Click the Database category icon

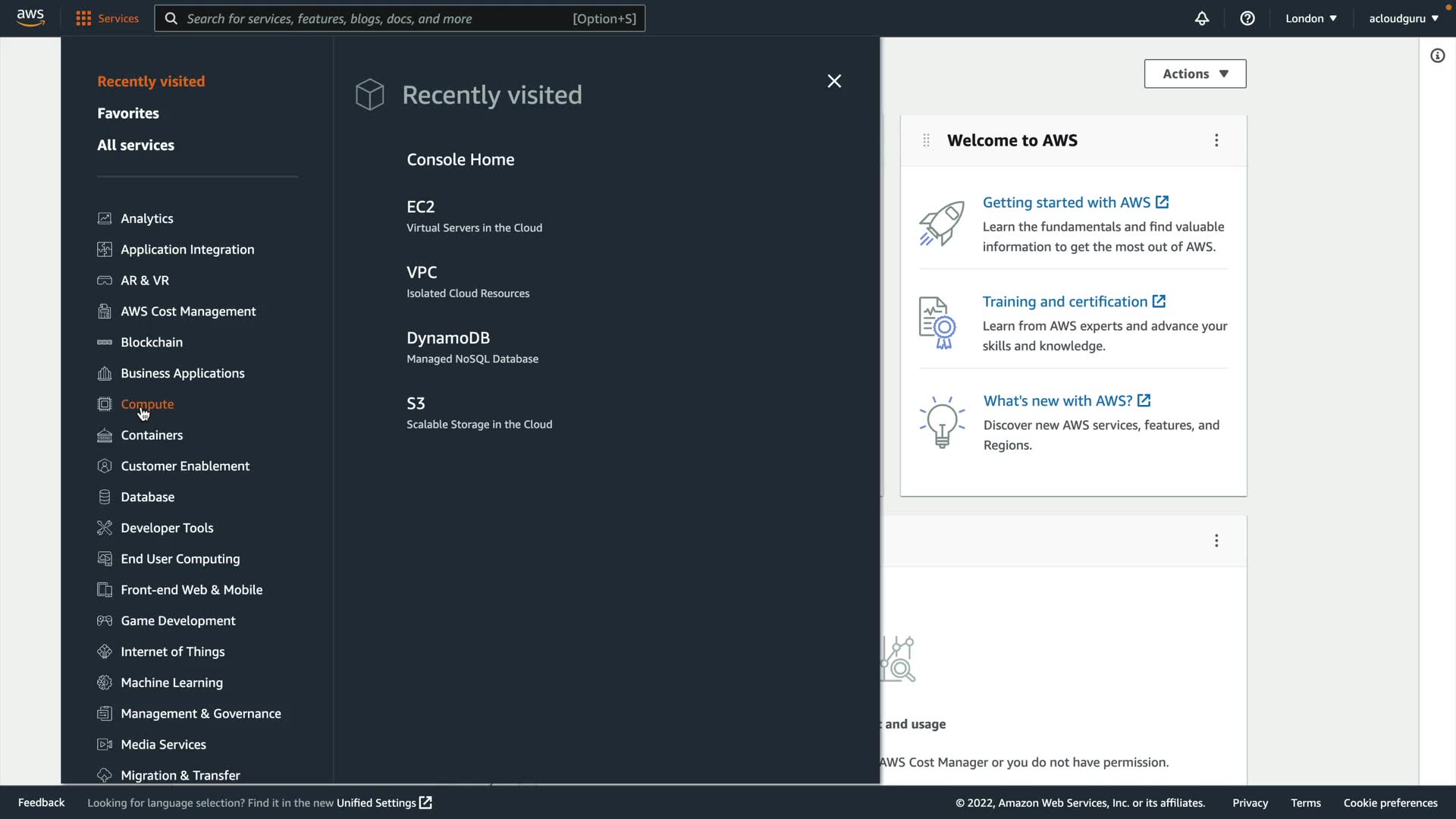pyautogui.click(x=105, y=497)
